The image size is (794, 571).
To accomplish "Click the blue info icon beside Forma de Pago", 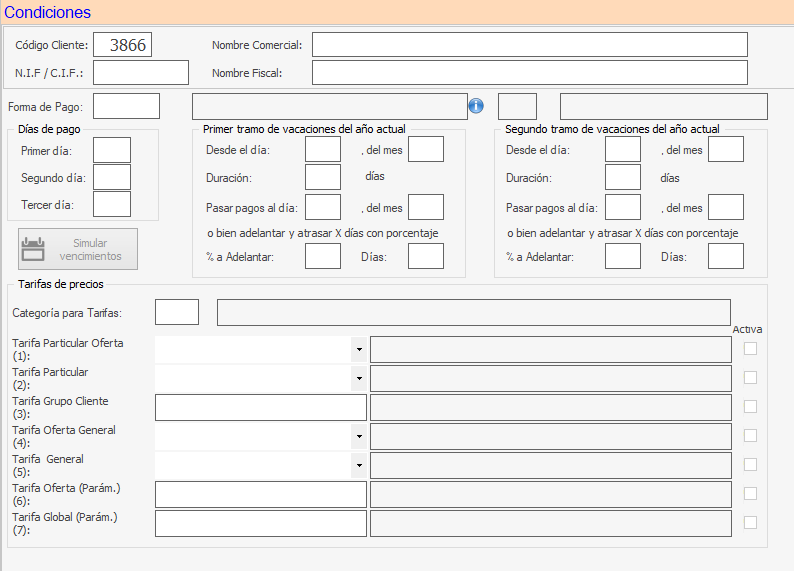I will [476, 106].
